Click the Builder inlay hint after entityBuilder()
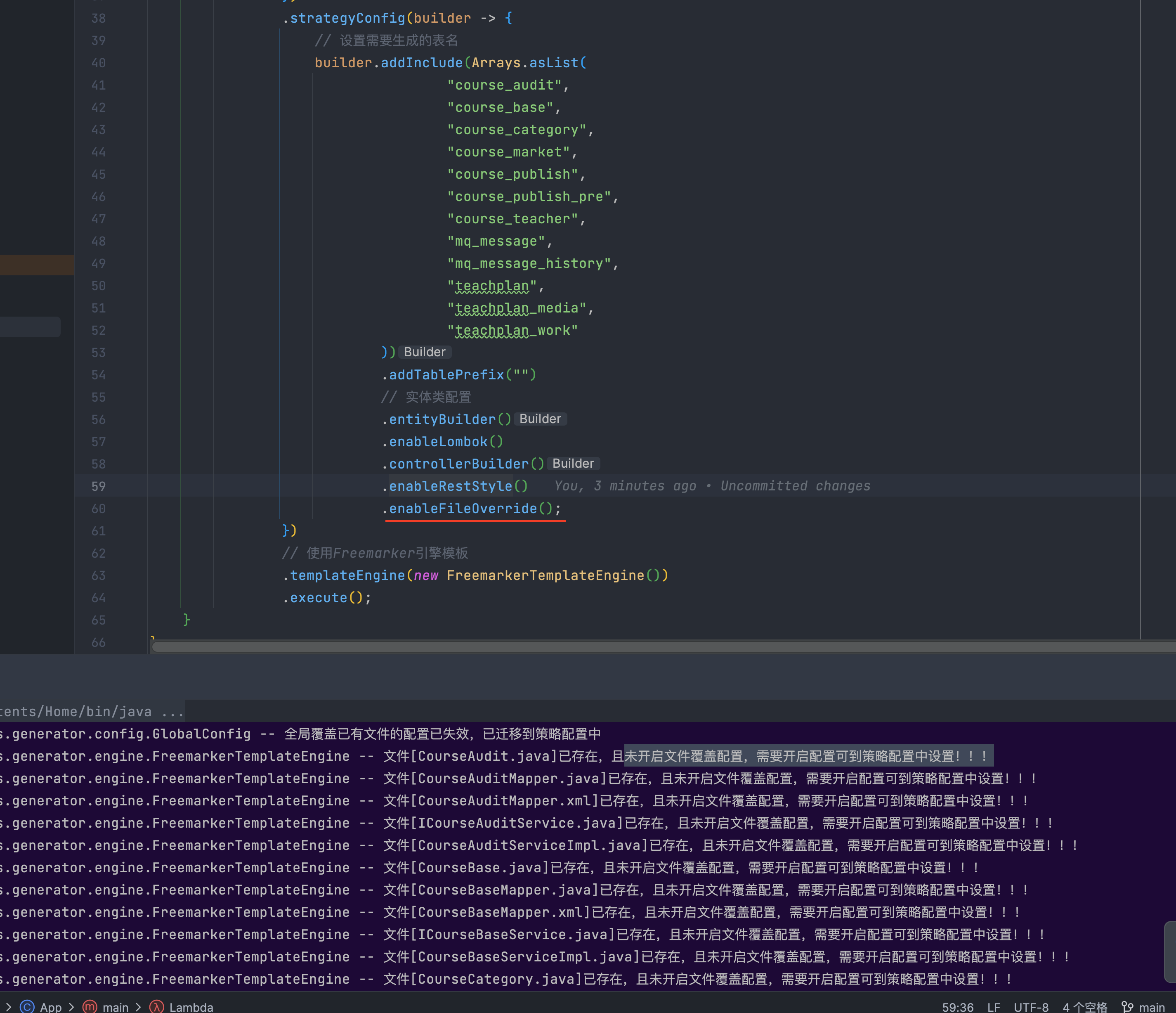This screenshot has width=1176, height=1013. coord(540,419)
